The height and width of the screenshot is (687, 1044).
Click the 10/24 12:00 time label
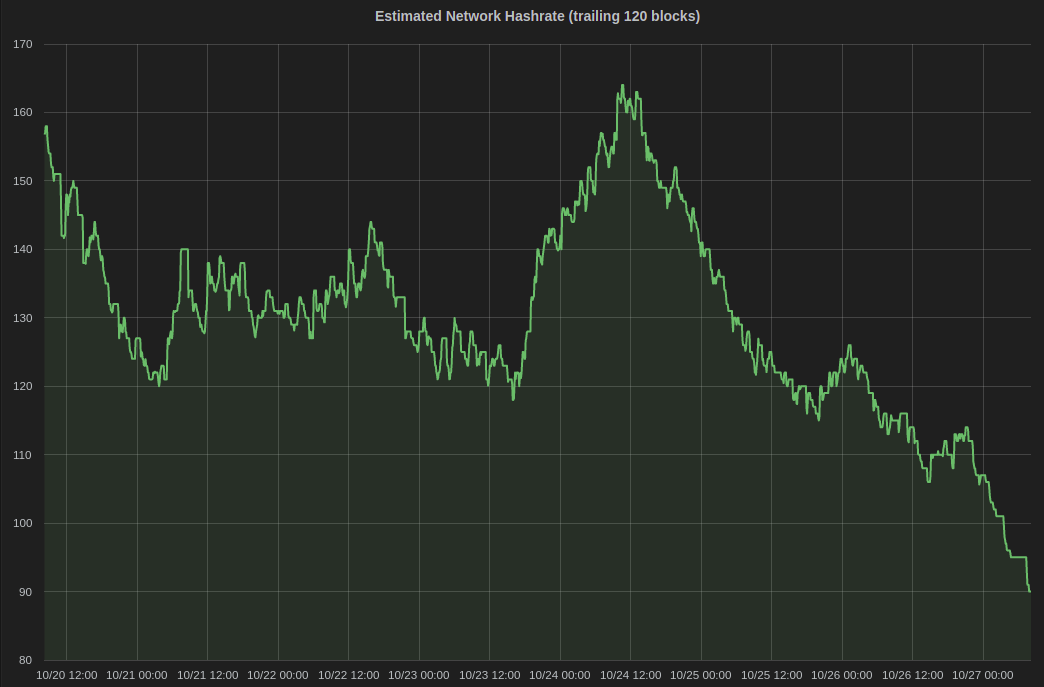[x=631, y=675]
